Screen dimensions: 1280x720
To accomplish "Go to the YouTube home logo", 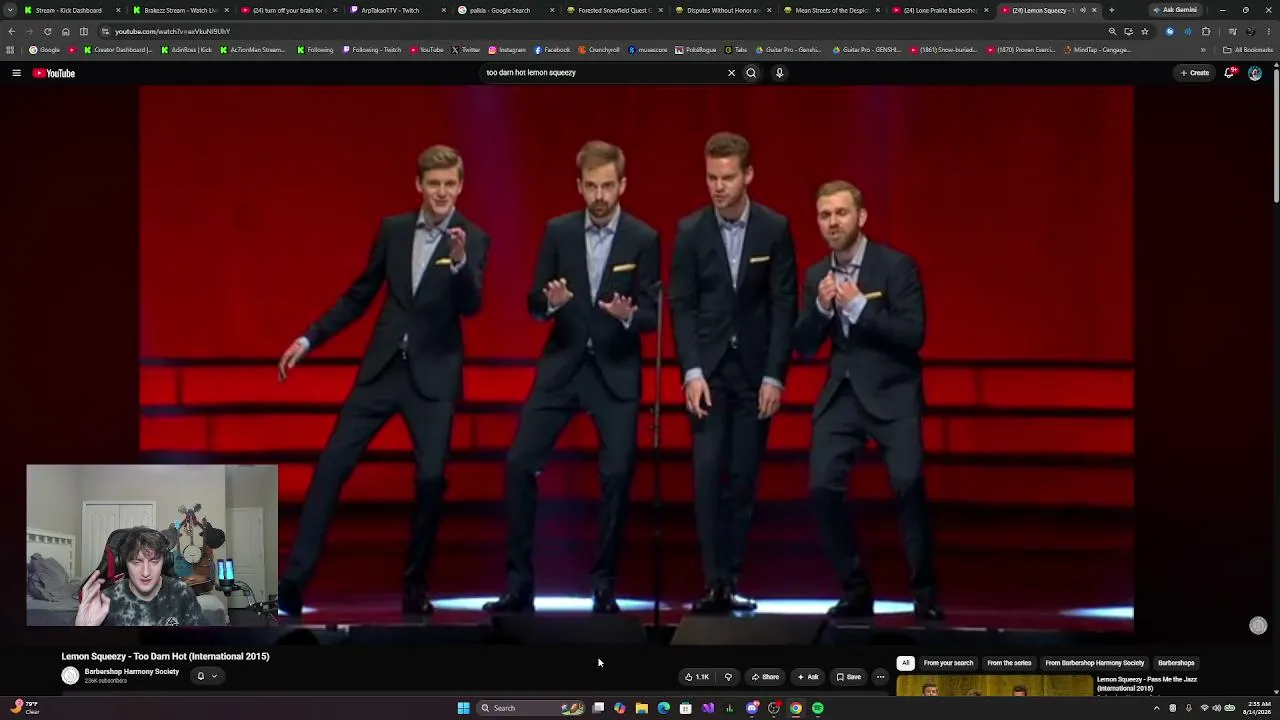I will 54,73.
